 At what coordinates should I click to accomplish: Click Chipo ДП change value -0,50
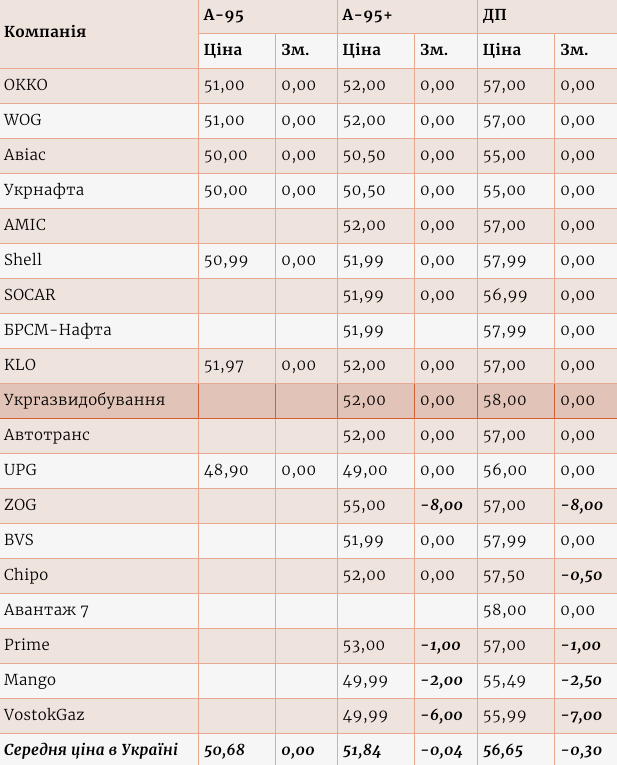[x=586, y=575]
